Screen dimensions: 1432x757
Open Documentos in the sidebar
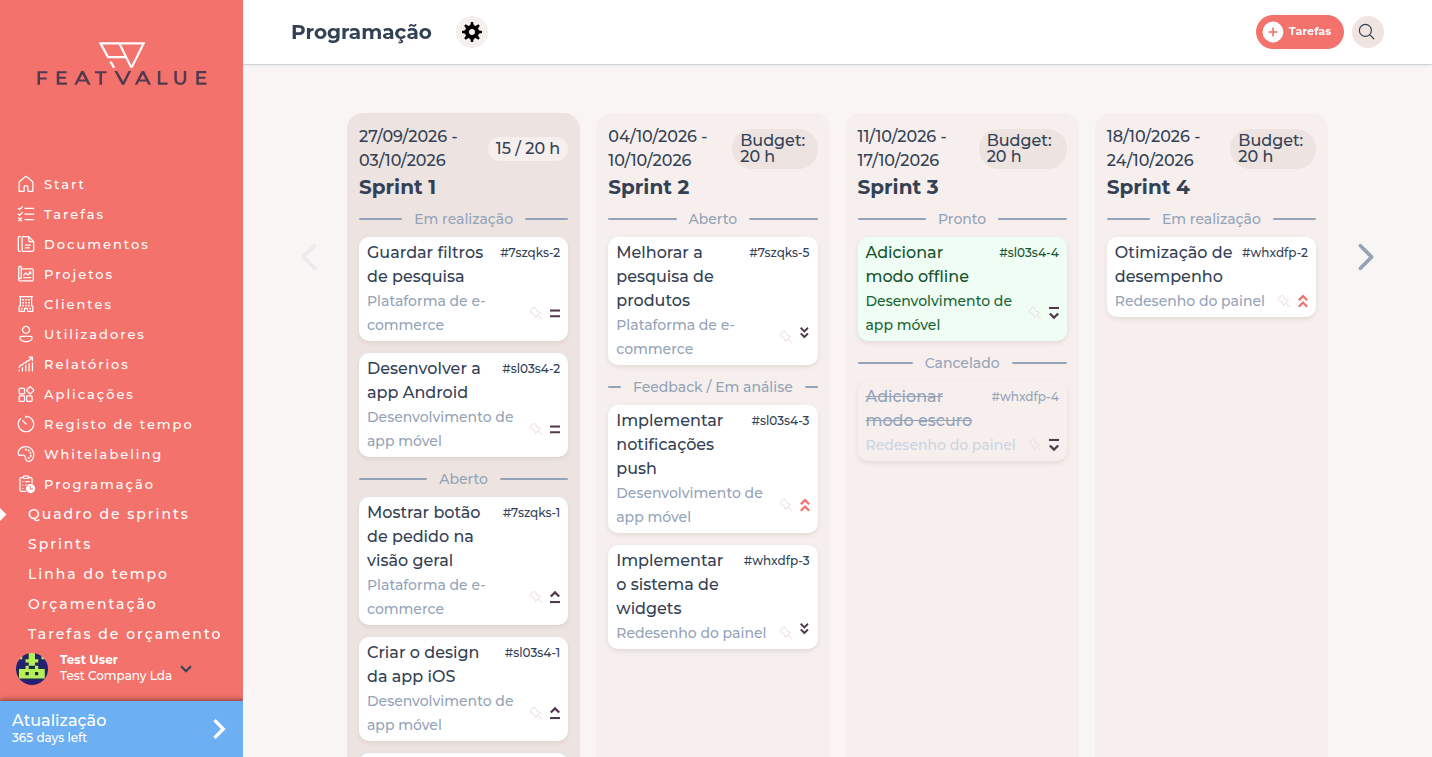pyautogui.click(x=83, y=244)
